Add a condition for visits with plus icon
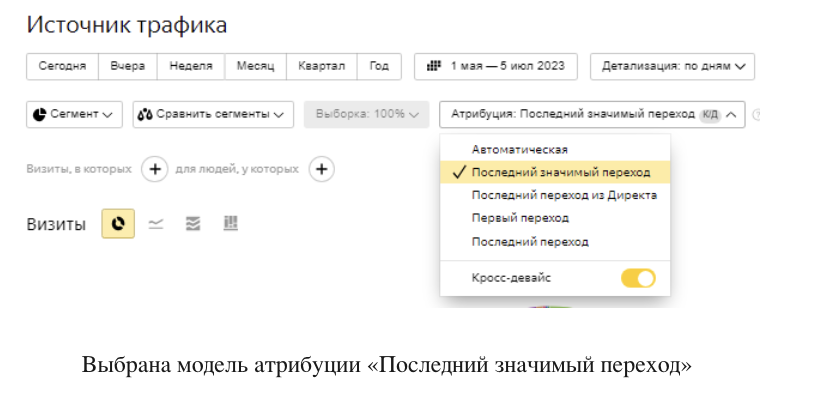The height and width of the screenshot is (394, 814). pos(155,169)
